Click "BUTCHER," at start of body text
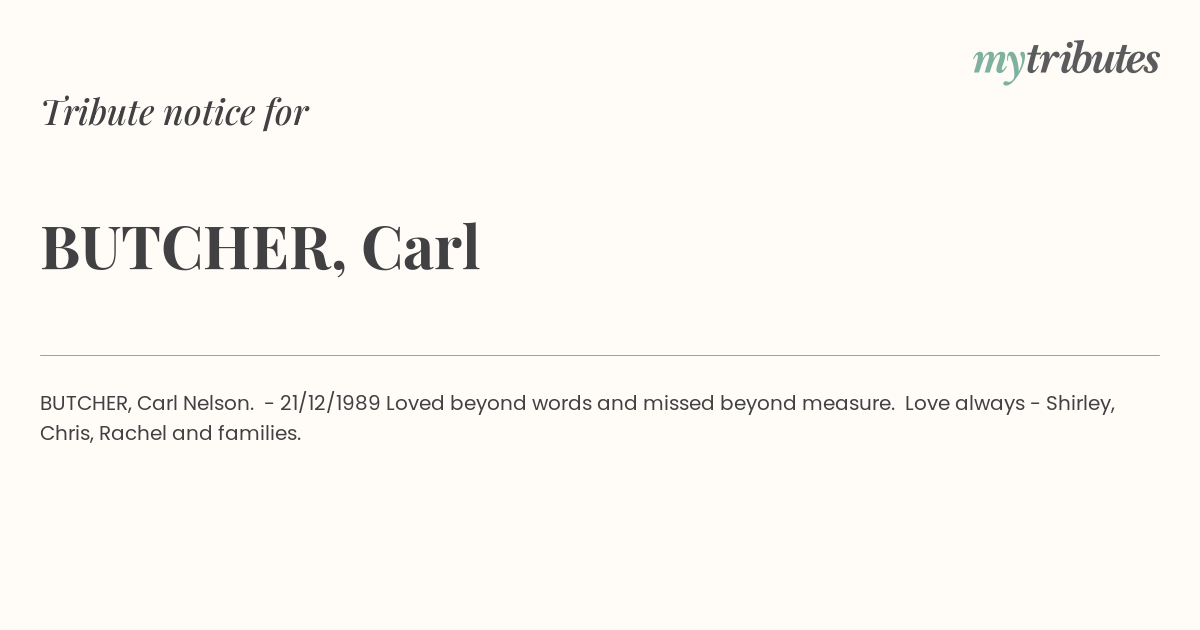This screenshot has width=1200, height=630. 86,404
